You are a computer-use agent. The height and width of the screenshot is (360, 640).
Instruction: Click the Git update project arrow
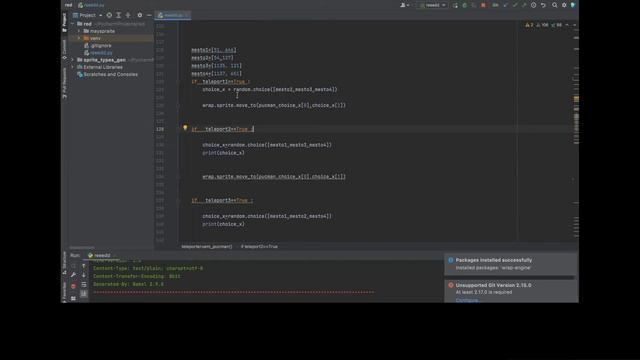[506, 5]
